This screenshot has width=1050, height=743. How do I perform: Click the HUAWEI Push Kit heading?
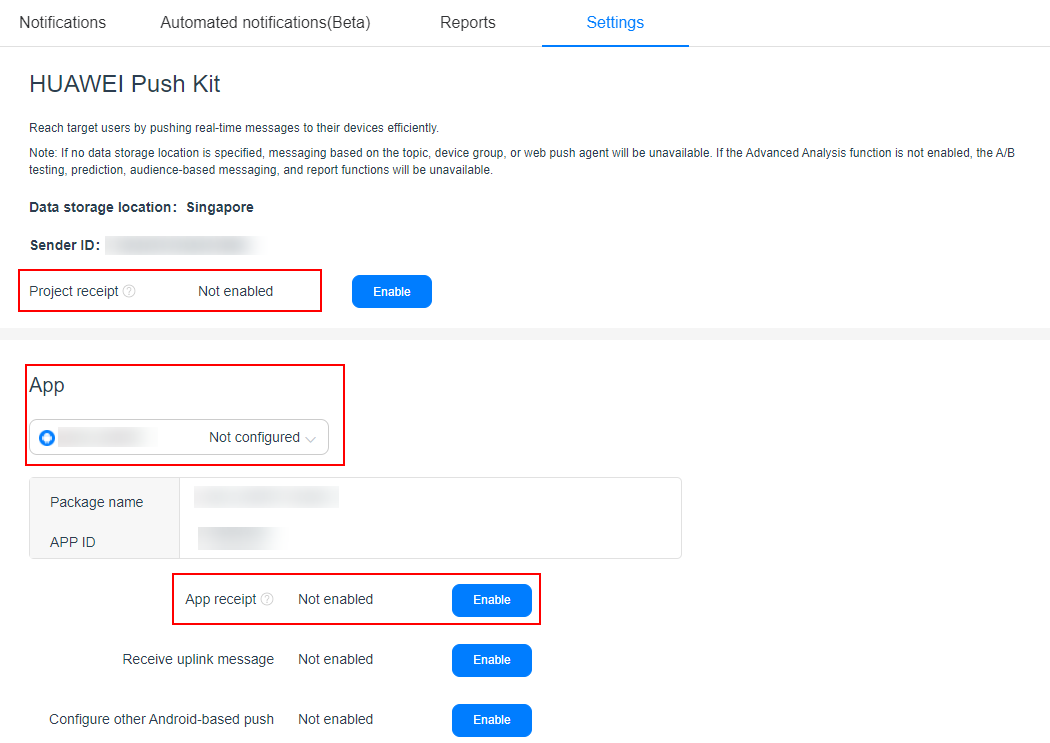(125, 84)
